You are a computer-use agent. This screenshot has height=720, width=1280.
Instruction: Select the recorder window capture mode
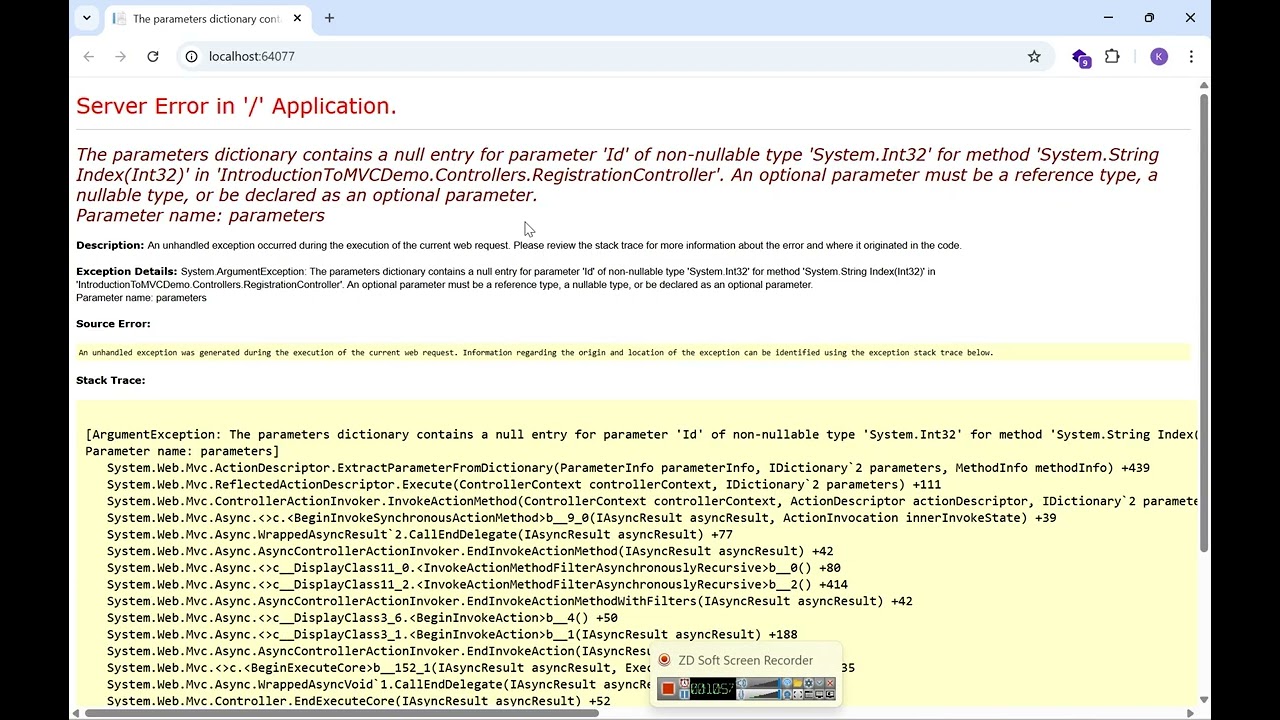point(809,694)
